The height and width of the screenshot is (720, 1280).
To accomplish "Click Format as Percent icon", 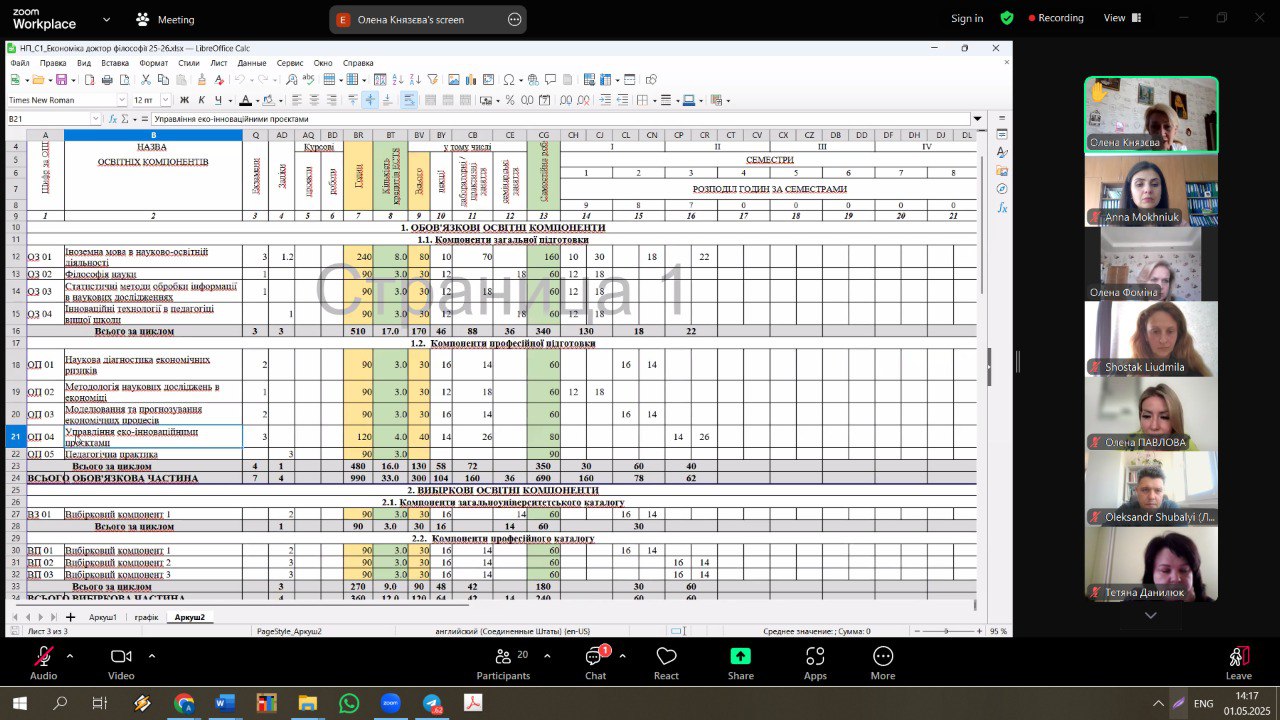I will coord(510,100).
